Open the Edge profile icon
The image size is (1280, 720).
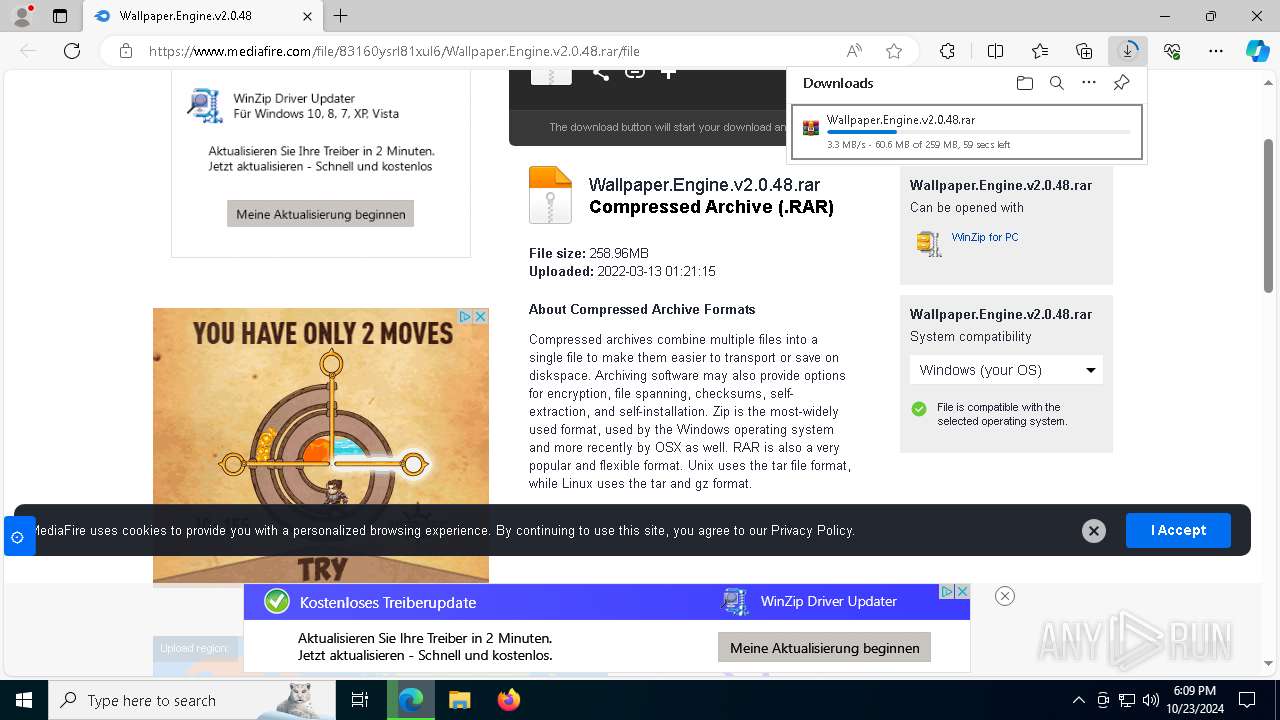tap(22, 16)
